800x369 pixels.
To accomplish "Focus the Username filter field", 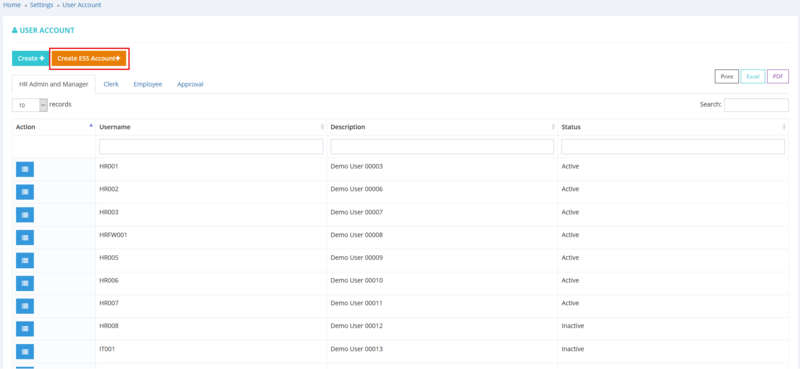I will tap(211, 146).
